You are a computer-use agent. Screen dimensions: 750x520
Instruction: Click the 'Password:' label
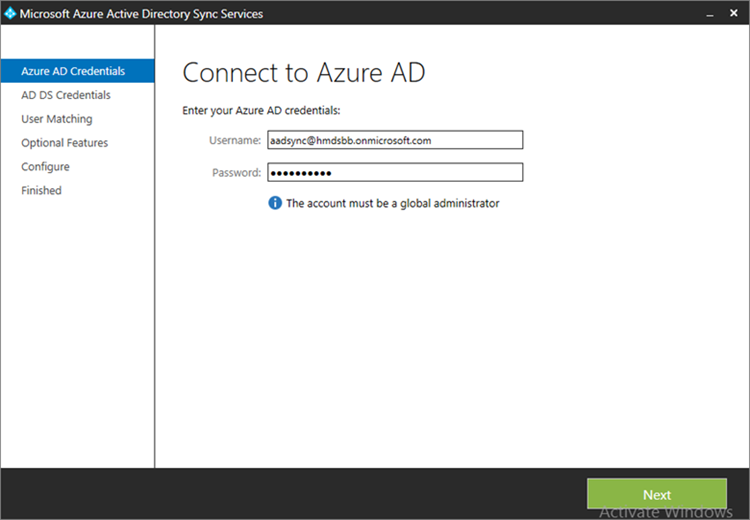[x=237, y=172]
